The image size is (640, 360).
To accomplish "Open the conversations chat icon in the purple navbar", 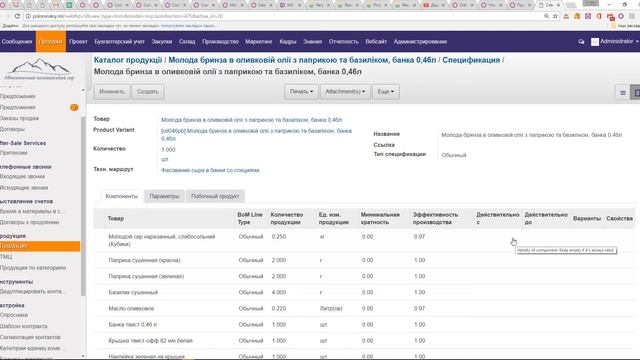I will (581, 42).
